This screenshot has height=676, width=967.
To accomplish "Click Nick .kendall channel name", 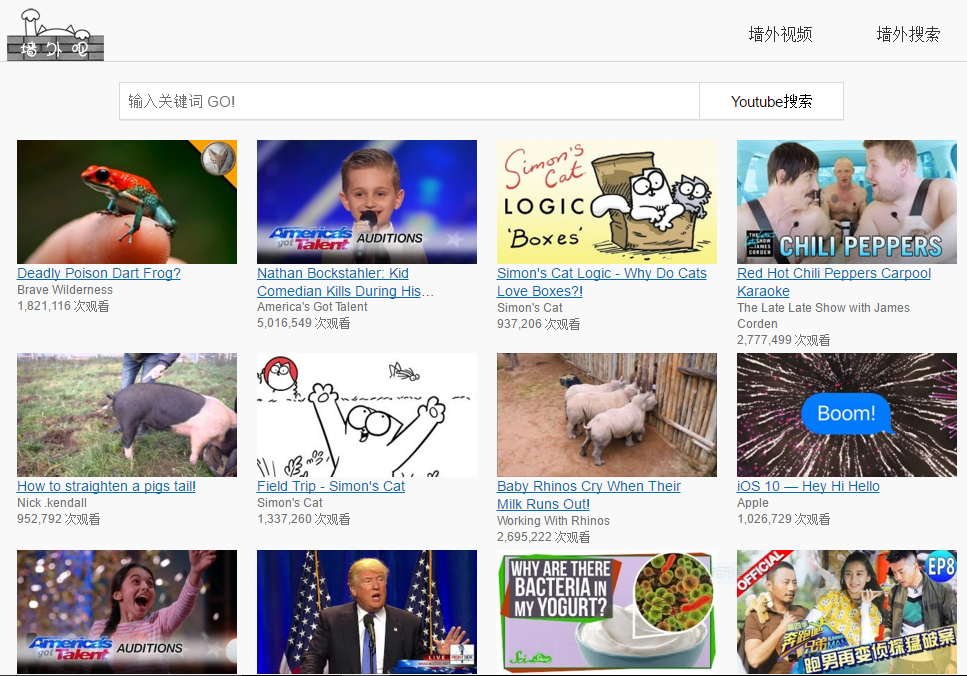I will 52,503.
